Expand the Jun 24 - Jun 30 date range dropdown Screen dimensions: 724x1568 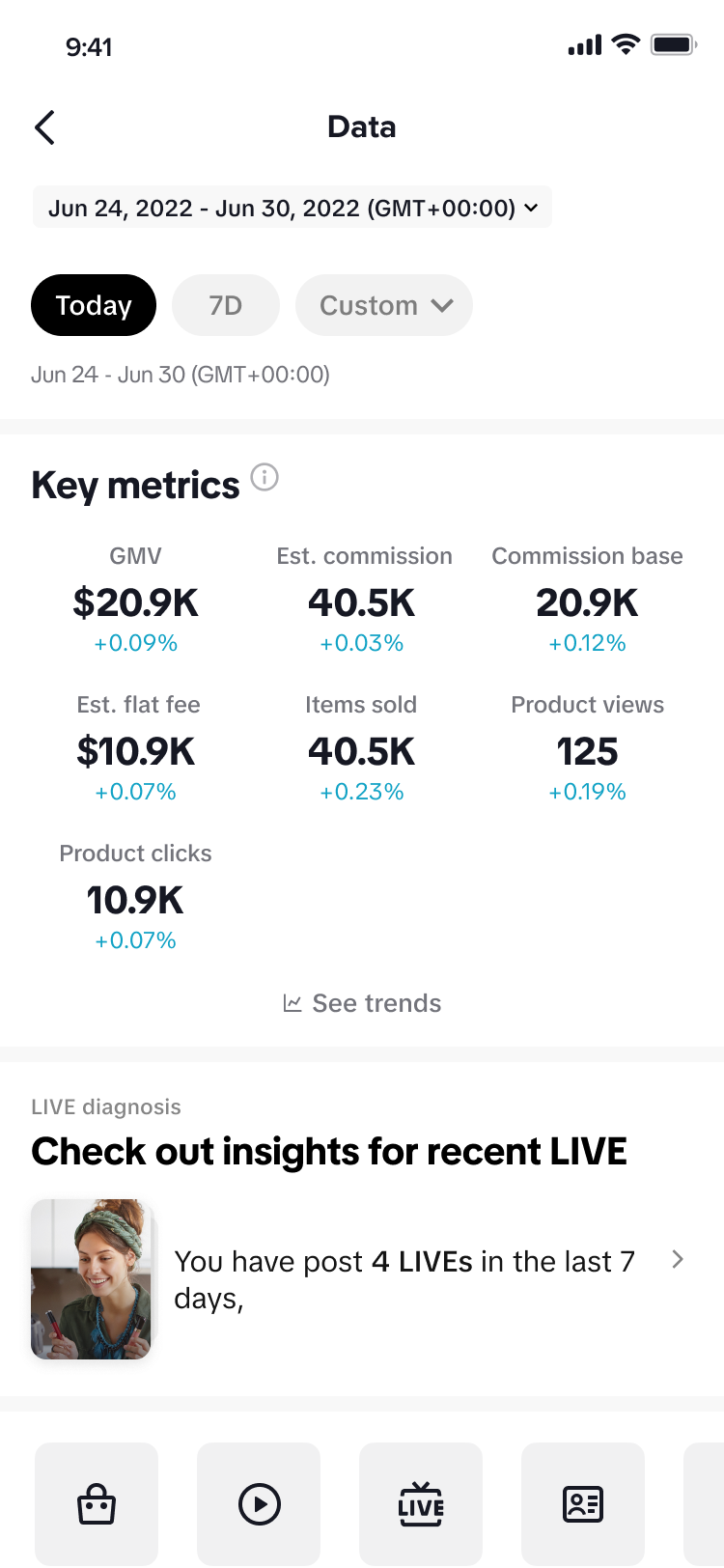(292, 208)
